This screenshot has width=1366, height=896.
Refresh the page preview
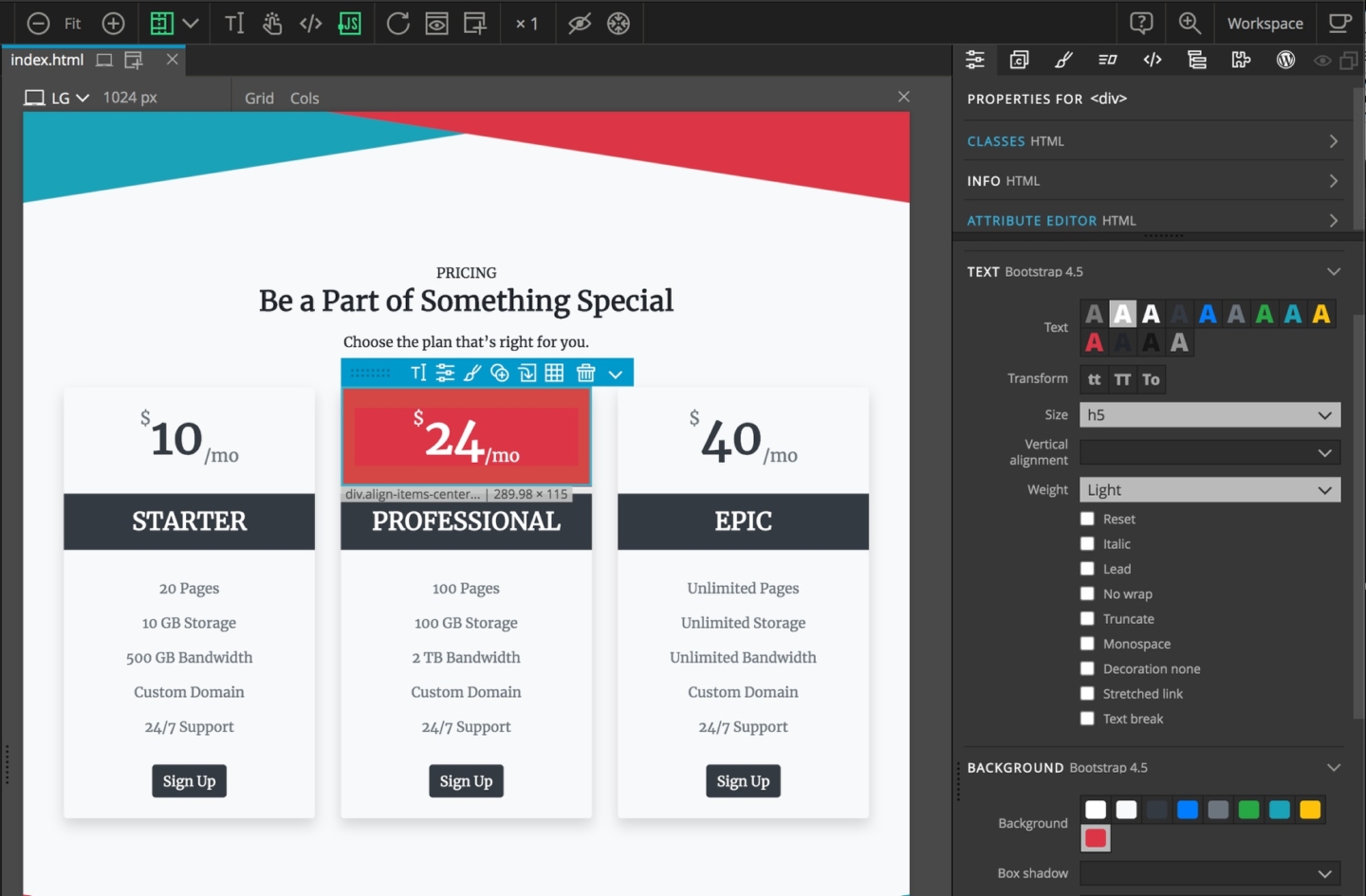pyautogui.click(x=398, y=23)
